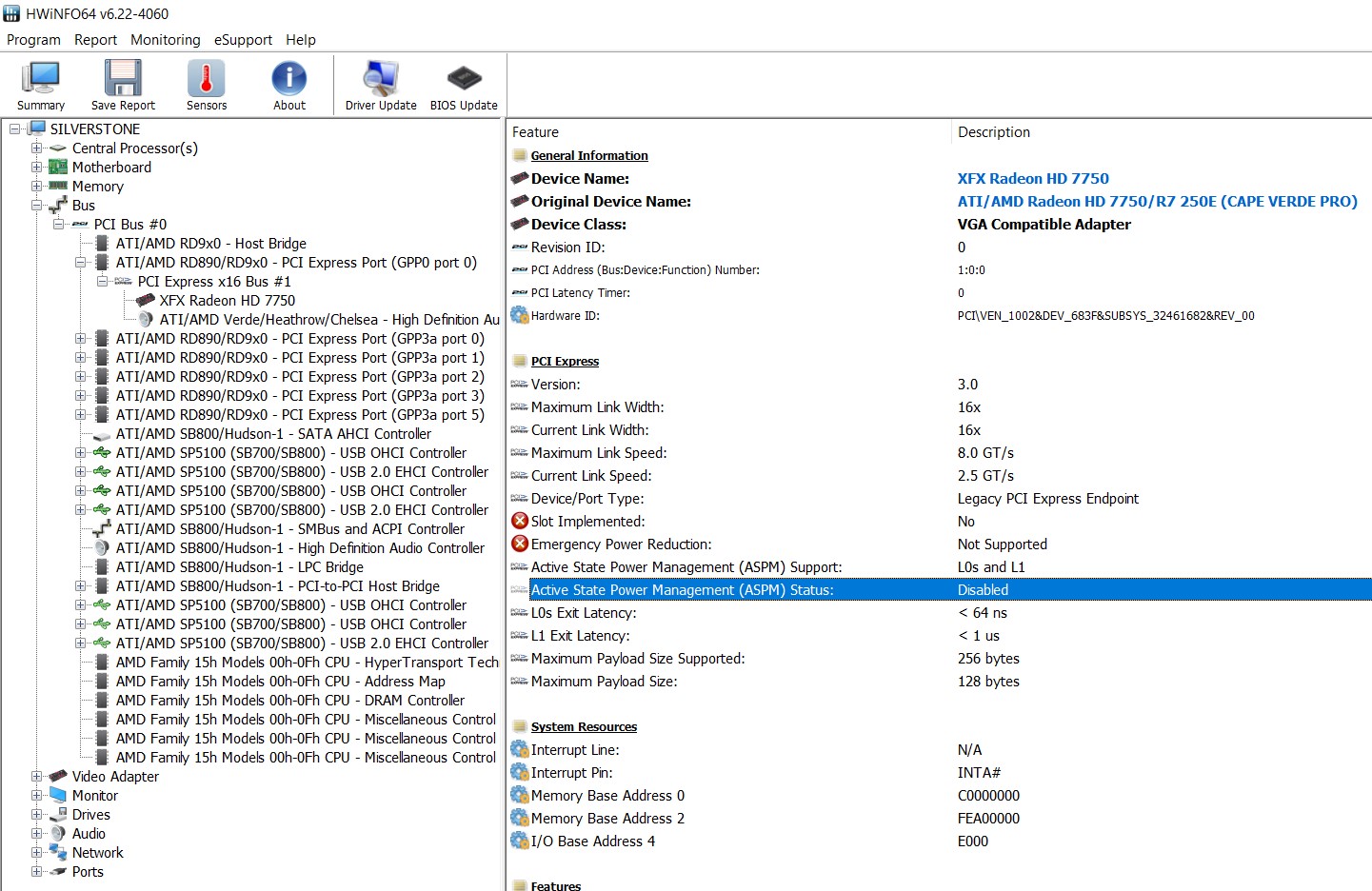Open the Sensors thermometer icon
1372x891 pixels.
pos(207,78)
